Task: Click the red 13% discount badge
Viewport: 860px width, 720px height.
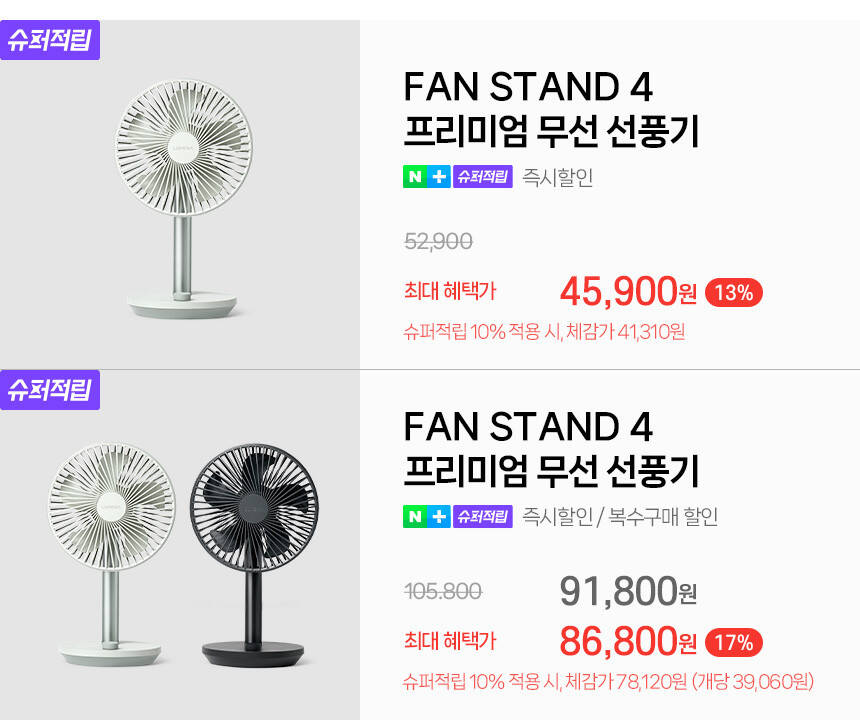Action: 735,293
